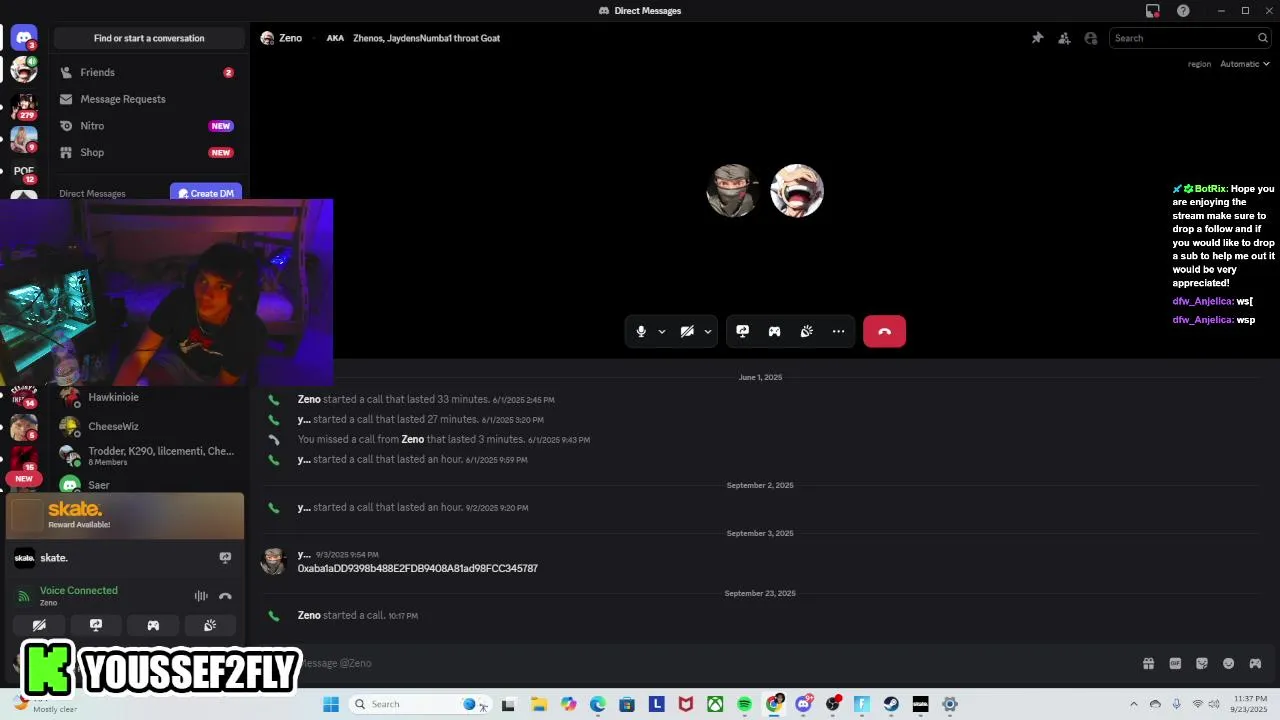Open Steam from the taskbar

tap(891, 704)
